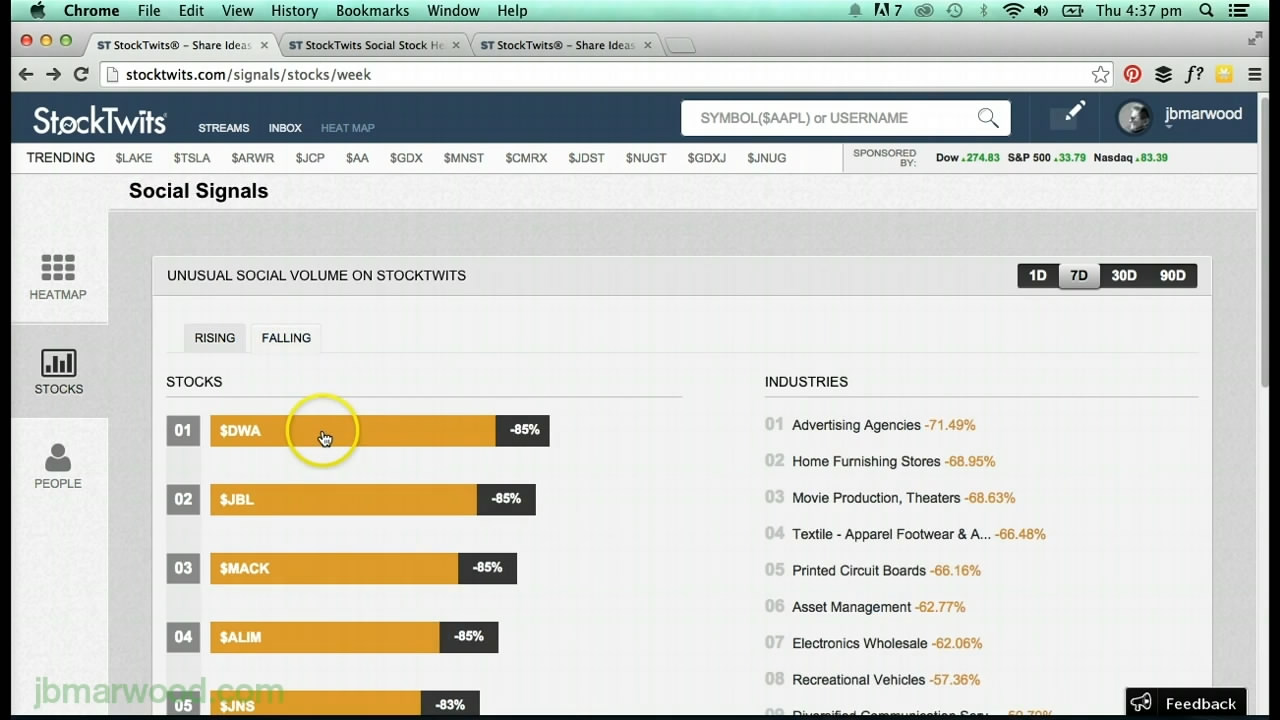Open Recreational Vehicles industry link
The width and height of the screenshot is (1280, 720).
pyautogui.click(x=859, y=679)
